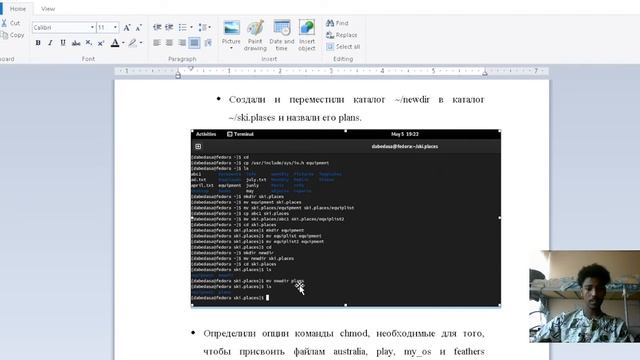Open the line spacing menu
This screenshot has width=640, height=360.
(x=204, y=27)
